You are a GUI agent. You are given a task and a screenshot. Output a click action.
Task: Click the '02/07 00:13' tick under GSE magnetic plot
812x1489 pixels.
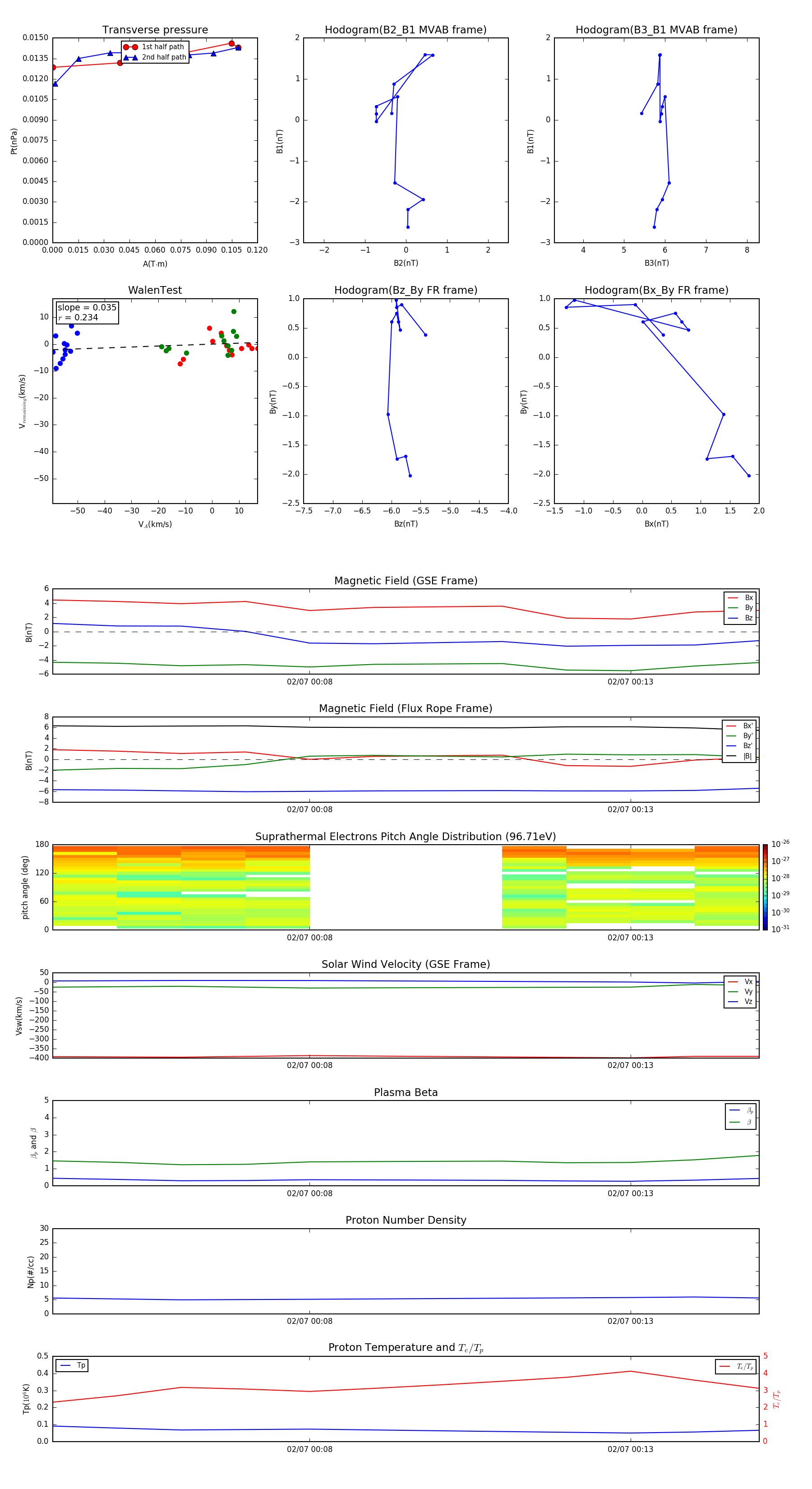point(631,682)
